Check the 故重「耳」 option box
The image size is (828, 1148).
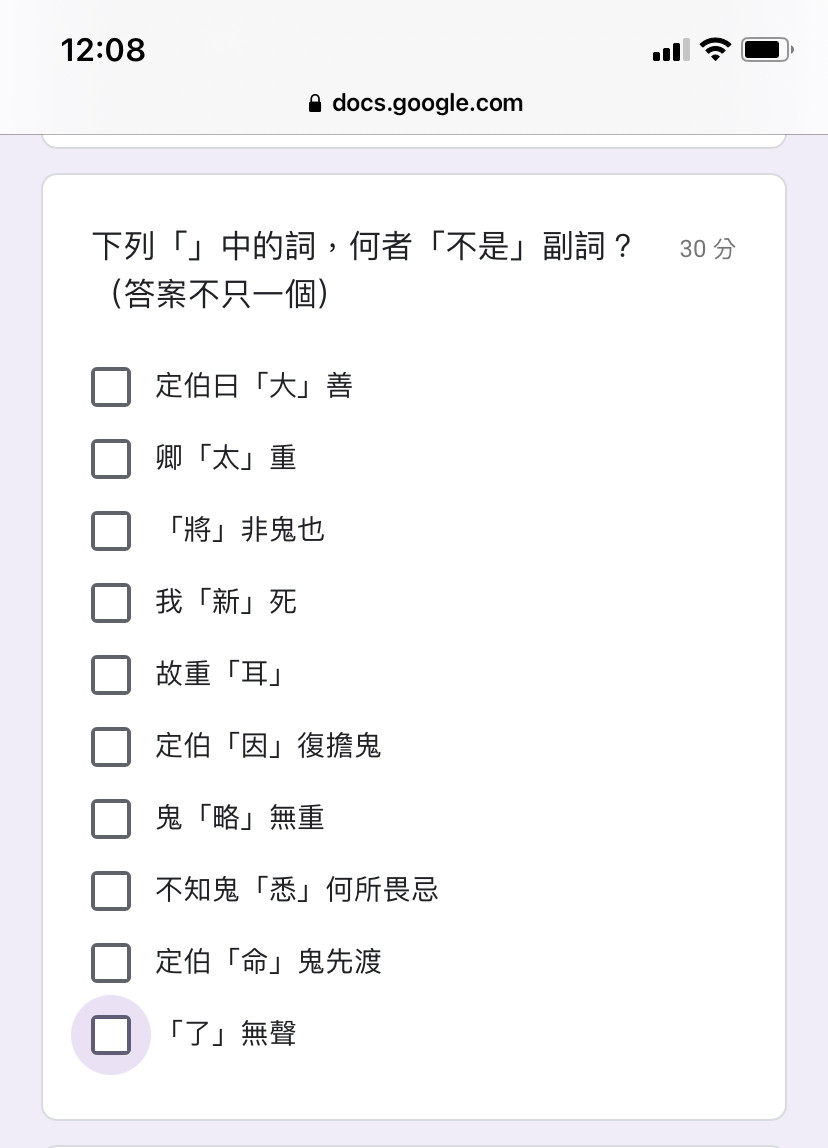click(111, 675)
